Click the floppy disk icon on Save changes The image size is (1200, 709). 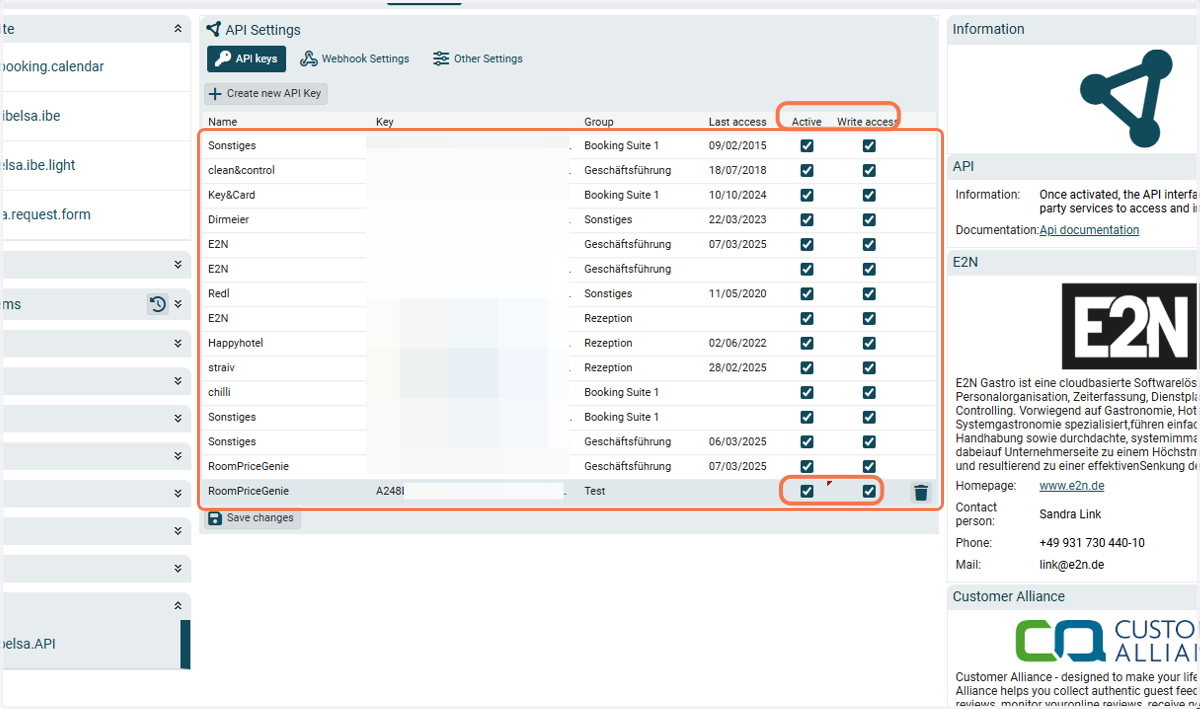(x=215, y=518)
